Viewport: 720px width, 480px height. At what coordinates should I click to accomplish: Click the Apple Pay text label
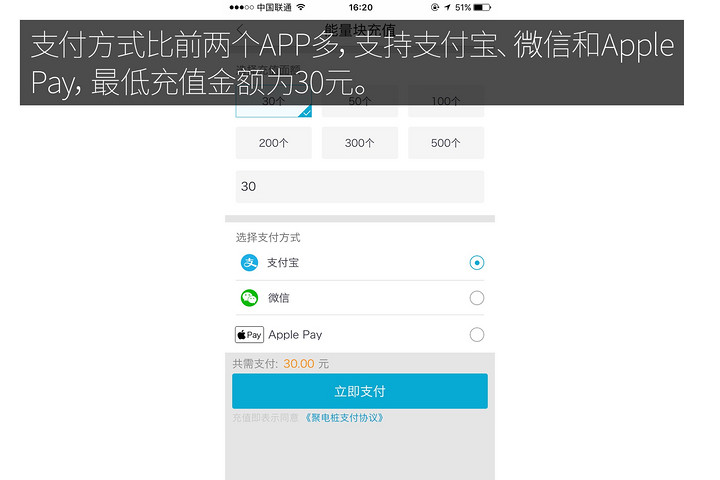click(x=295, y=335)
